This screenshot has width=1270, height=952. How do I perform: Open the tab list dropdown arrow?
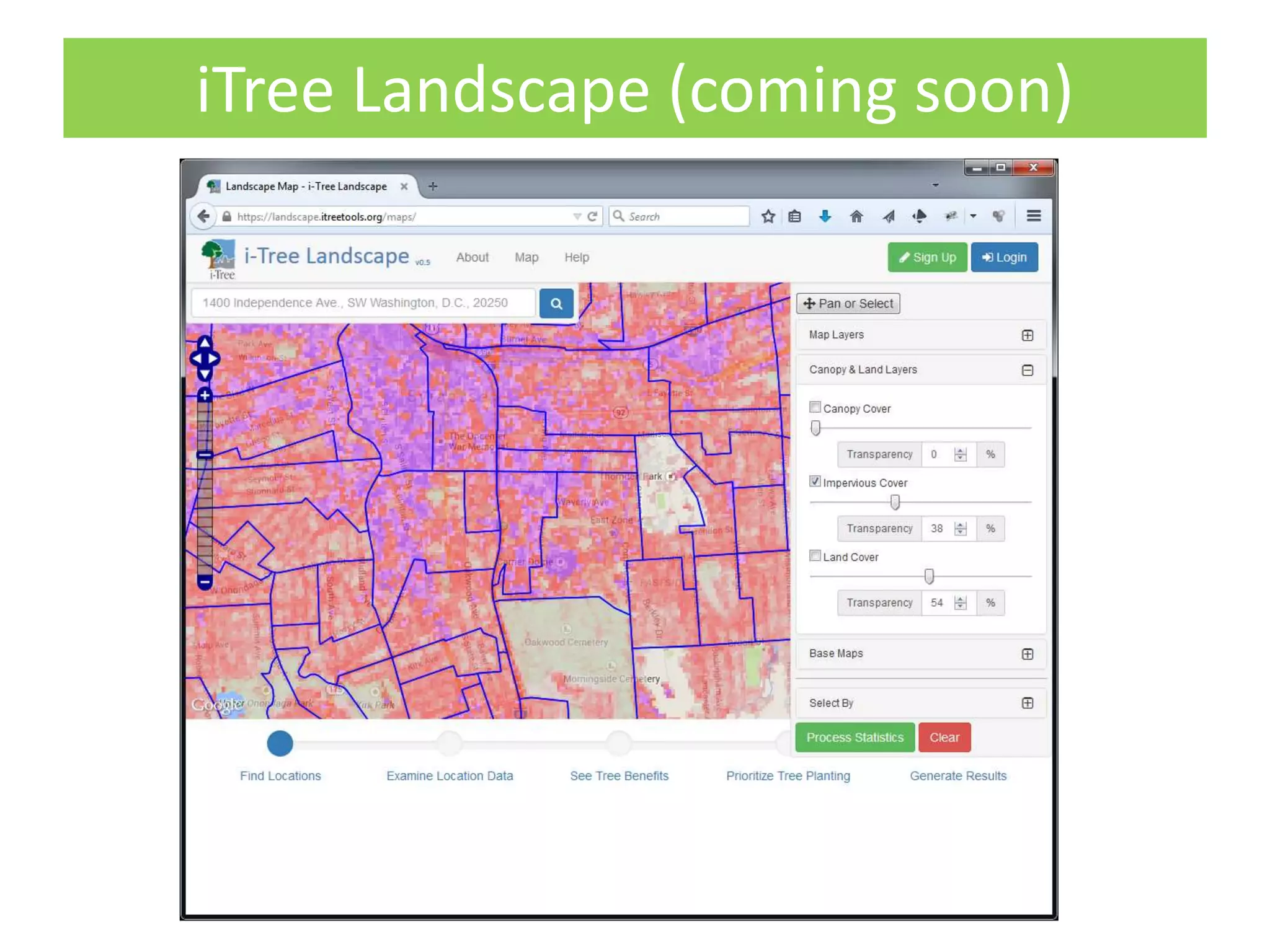[935, 185]
